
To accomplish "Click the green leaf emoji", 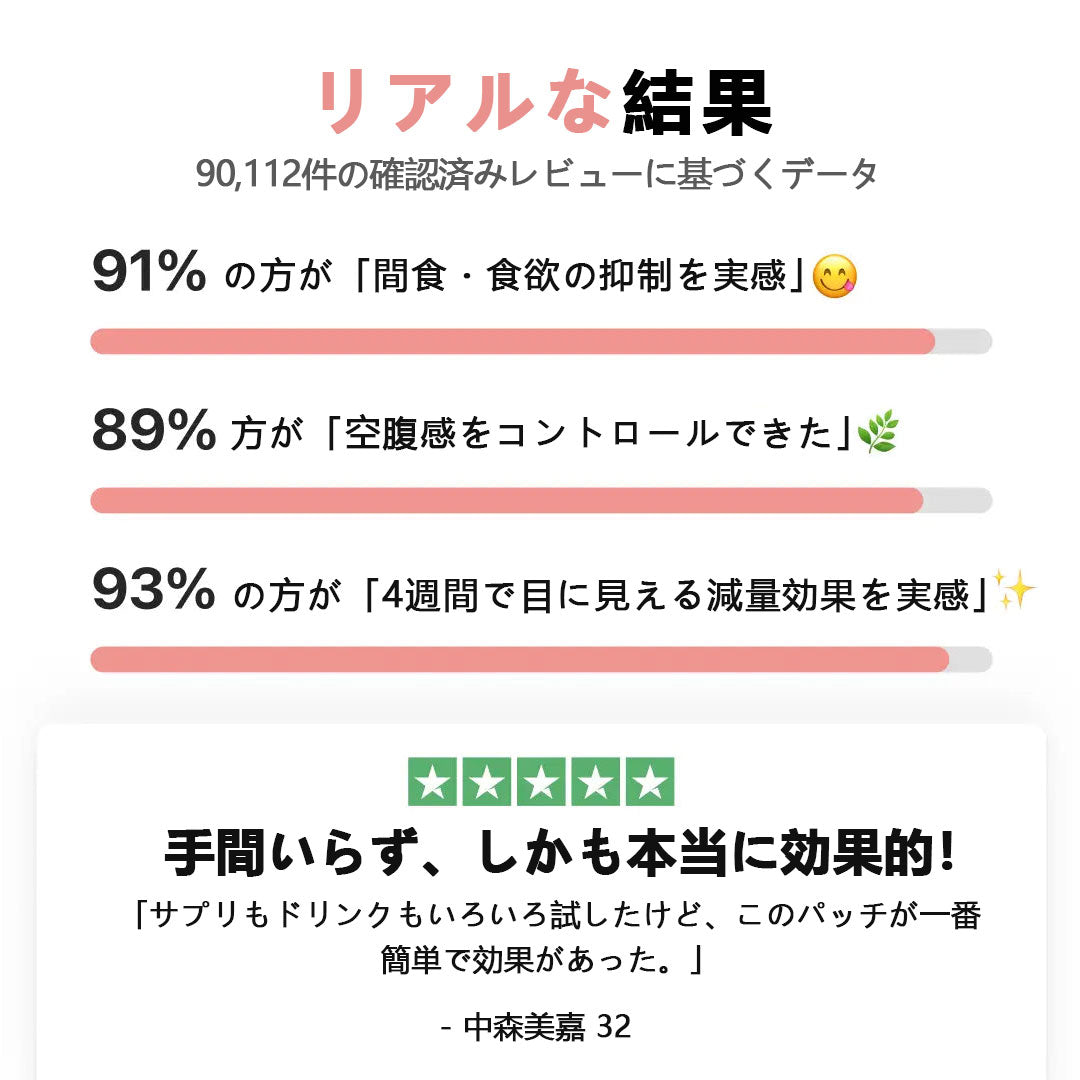I will point(877,432).
